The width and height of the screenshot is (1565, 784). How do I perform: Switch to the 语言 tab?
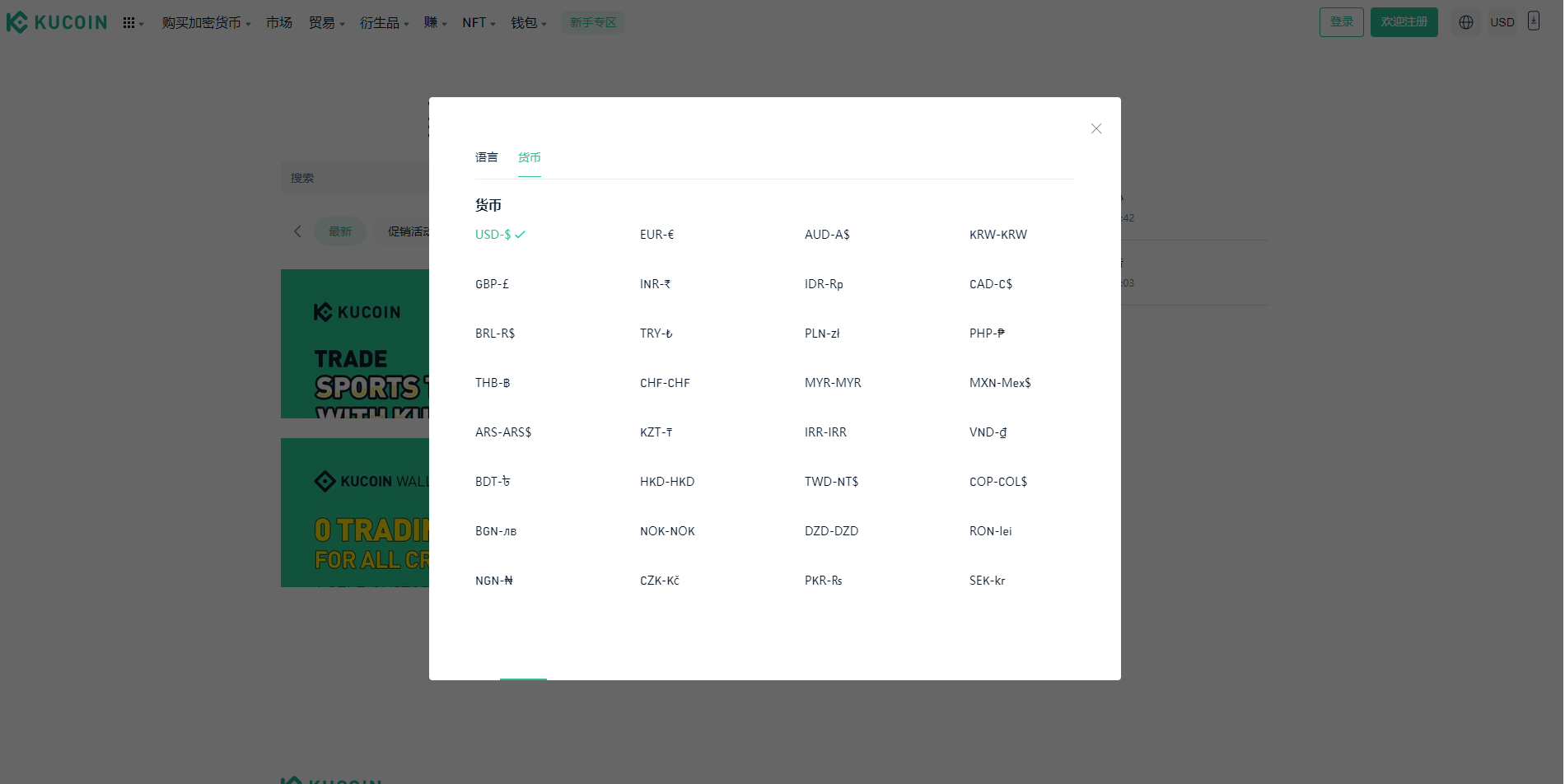point(486,157)
